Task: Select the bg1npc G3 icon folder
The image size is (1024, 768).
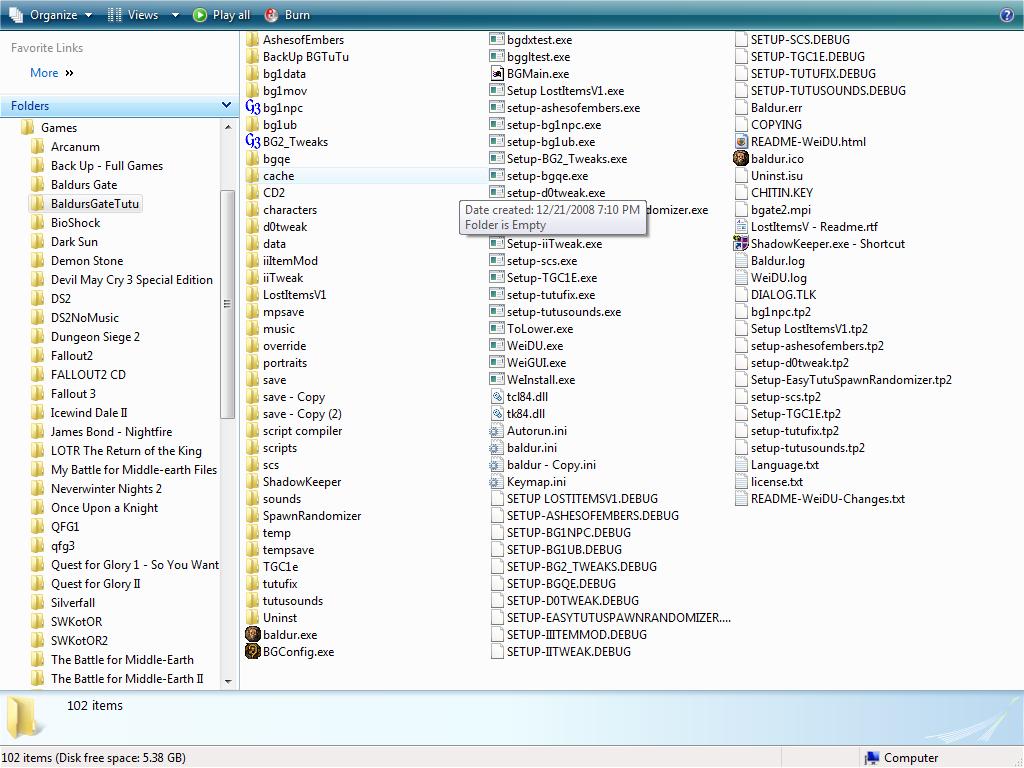Action: tap(253, 108)
